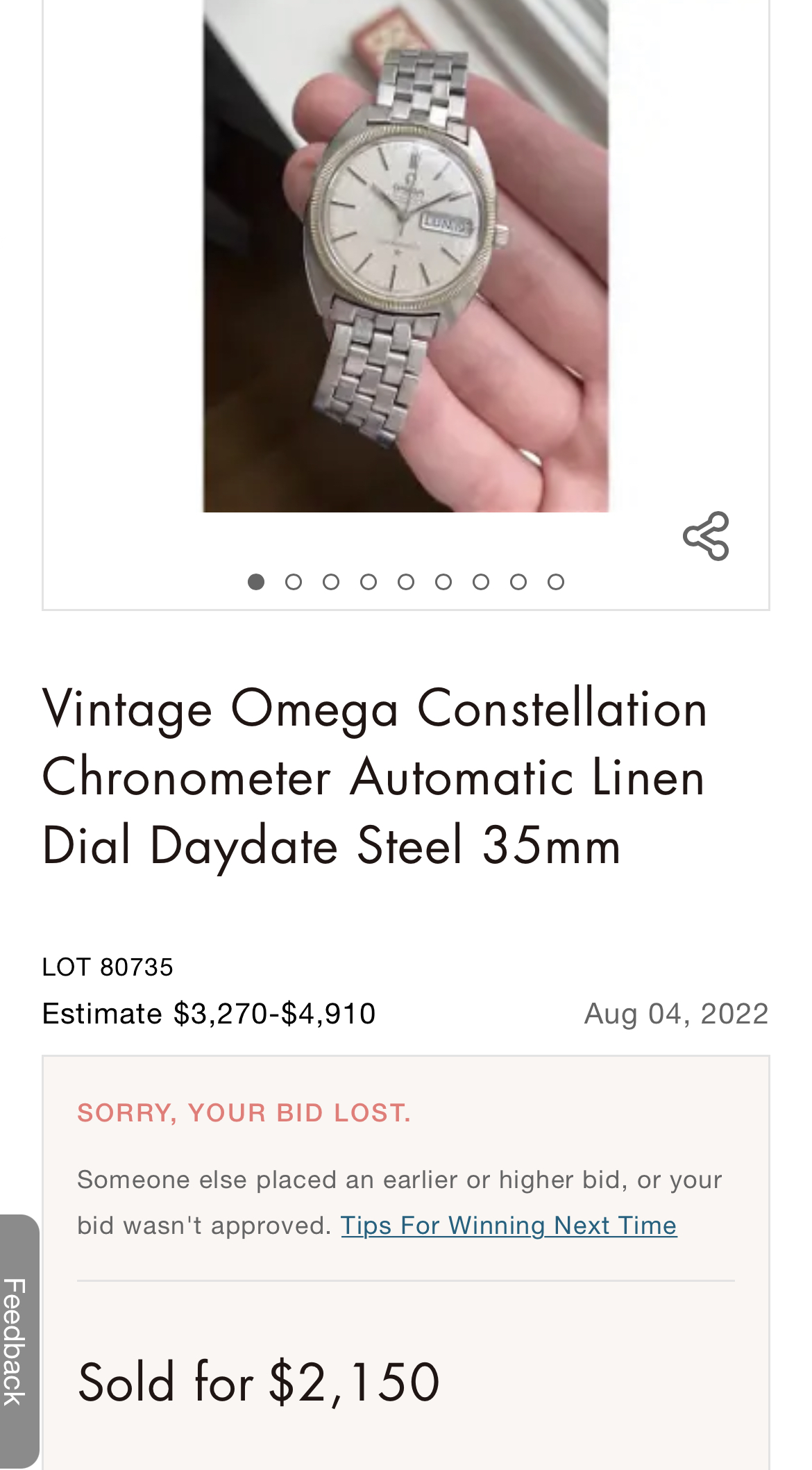Click the SORRY, YOUR BID LOST heading

click(x=244, y=1113)
